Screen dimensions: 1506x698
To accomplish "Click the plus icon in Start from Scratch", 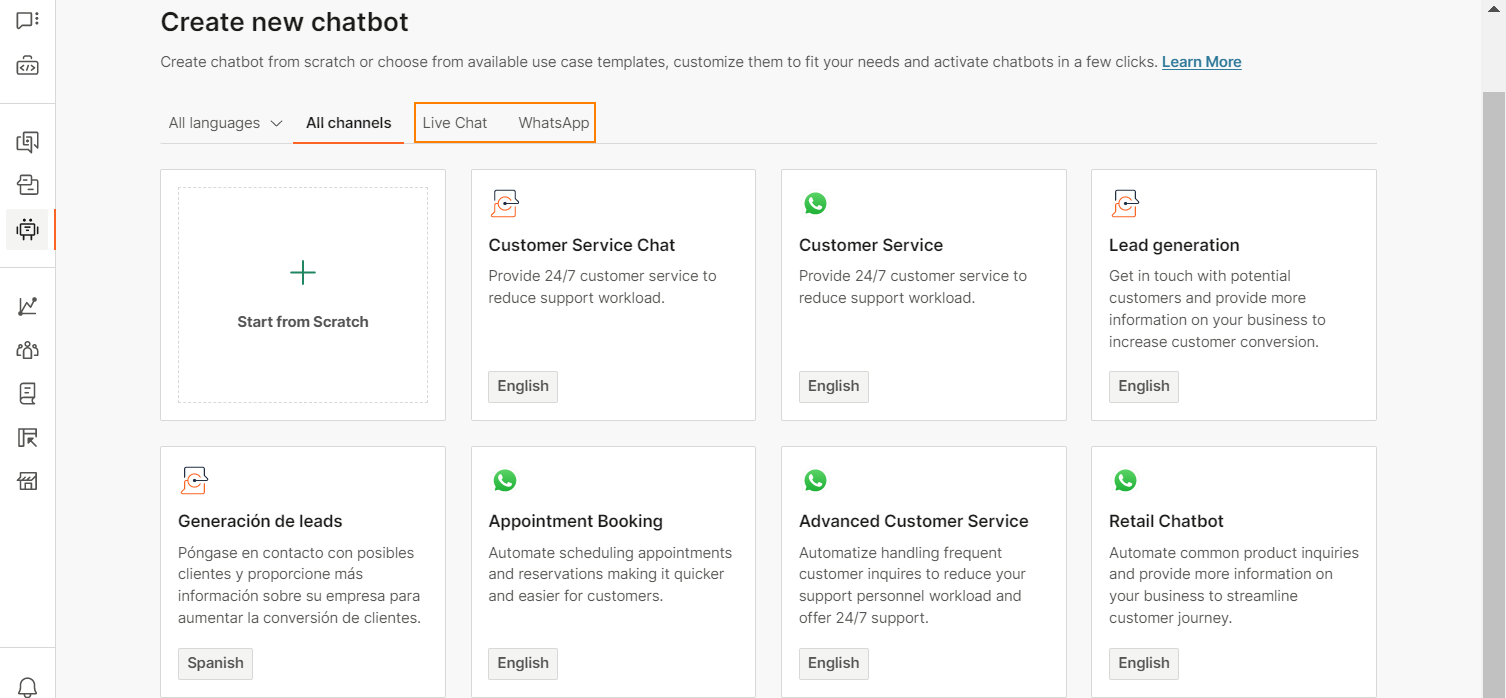I will point(302,273).
